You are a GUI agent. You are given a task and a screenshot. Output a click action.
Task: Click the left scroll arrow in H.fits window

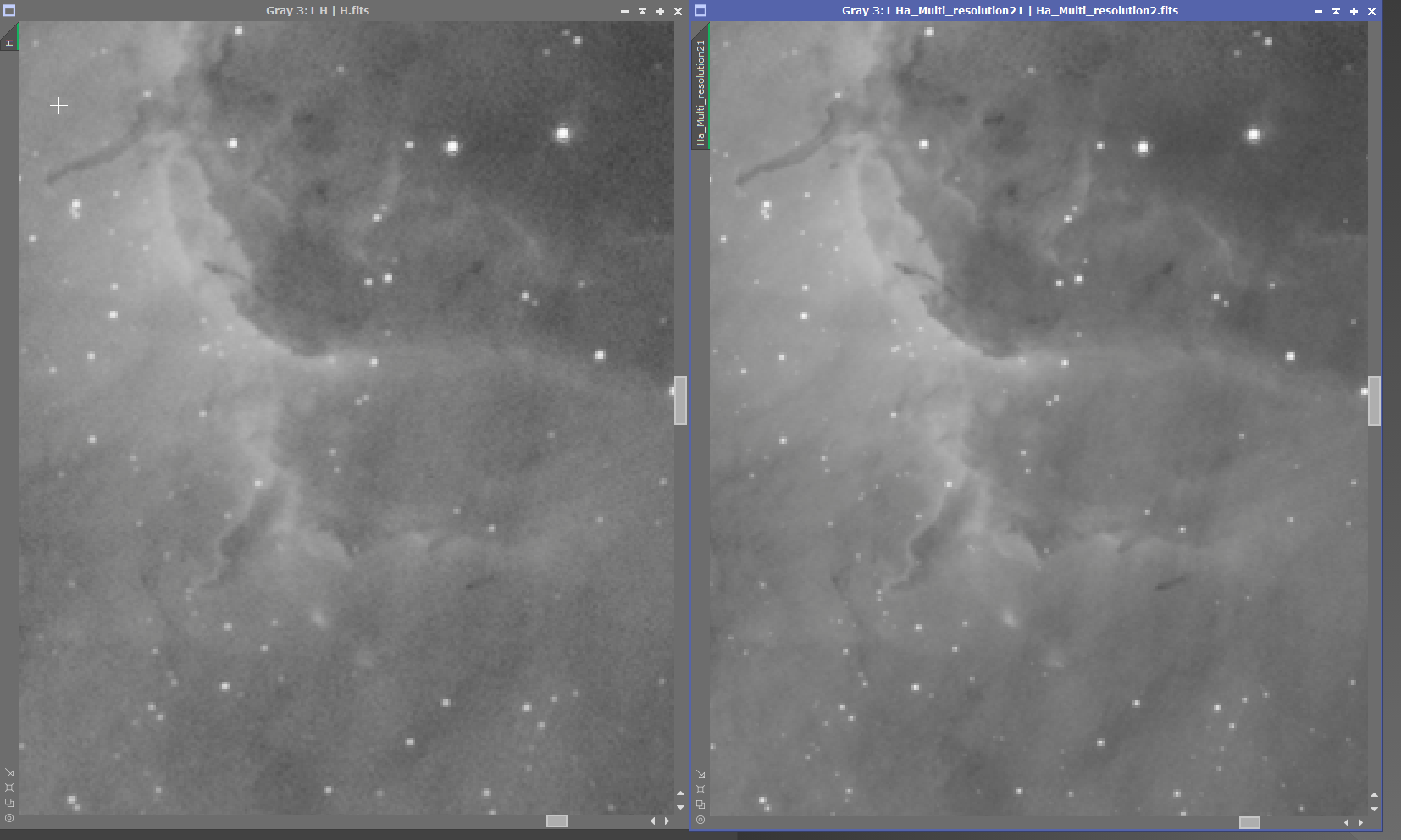[652, 821]
